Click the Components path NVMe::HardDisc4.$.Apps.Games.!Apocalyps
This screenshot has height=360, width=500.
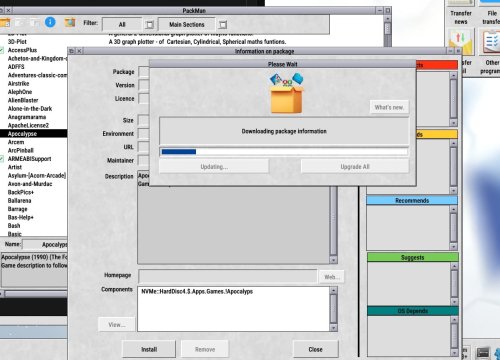[x=197, y=291]
